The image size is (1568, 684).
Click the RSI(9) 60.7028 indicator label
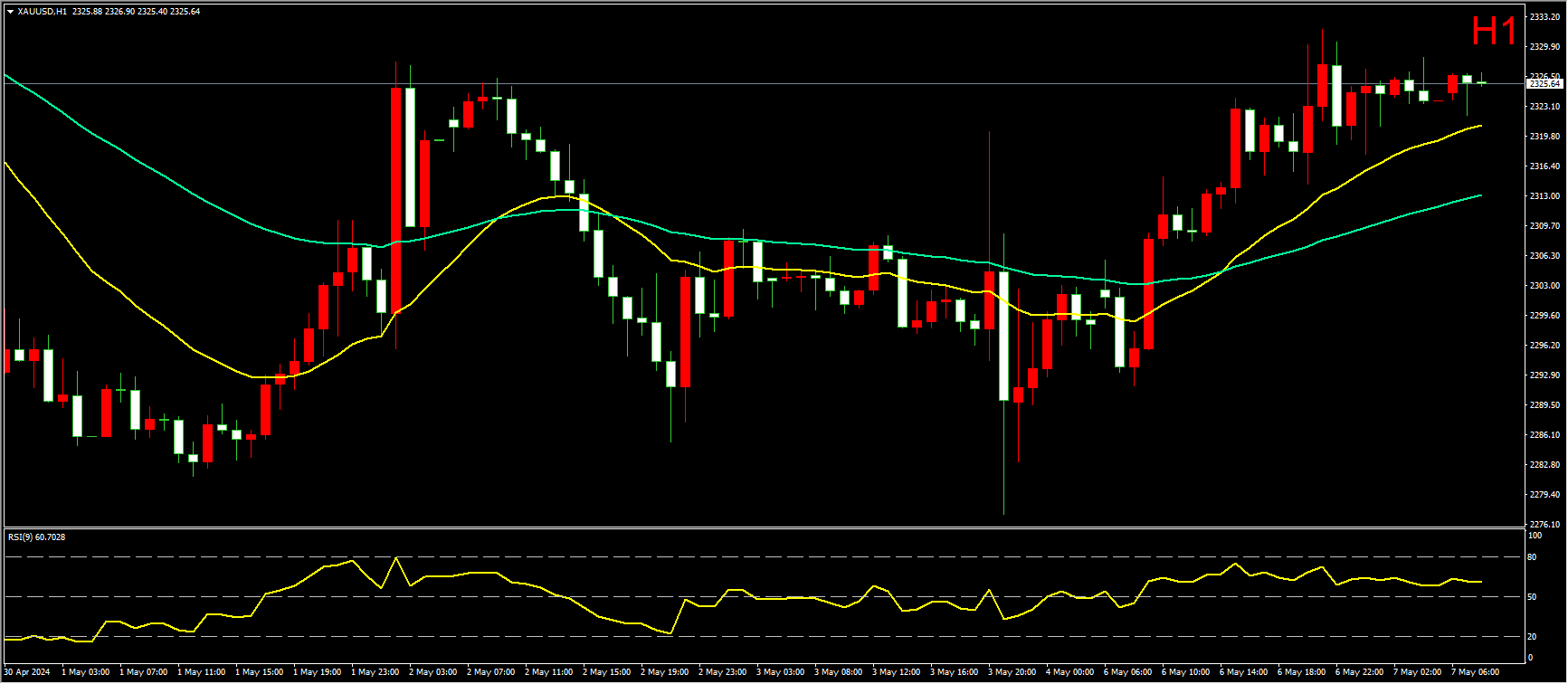[x=36, y=537]
